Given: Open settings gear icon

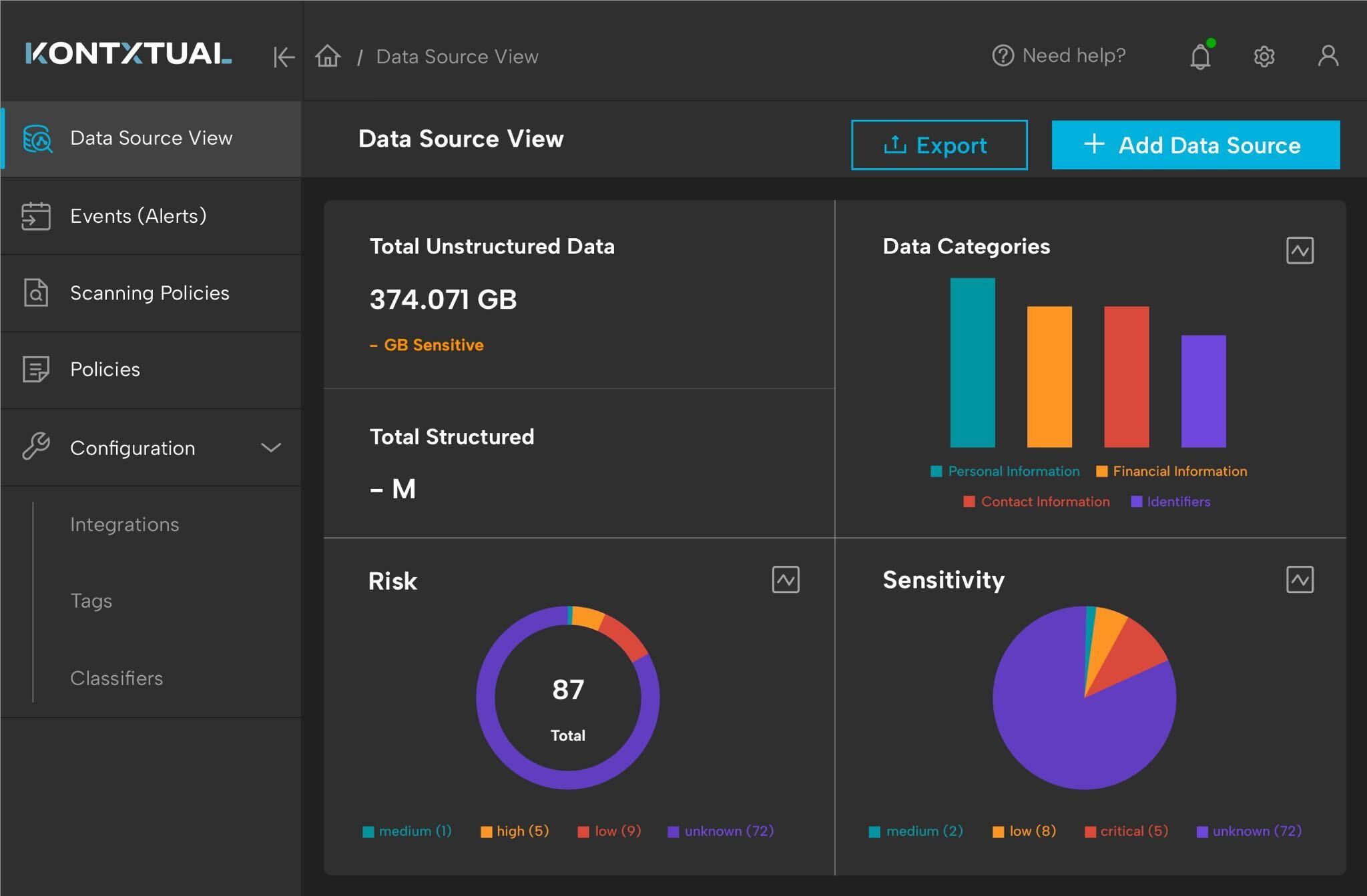Looking at the screenshot, I should 1264,57.
